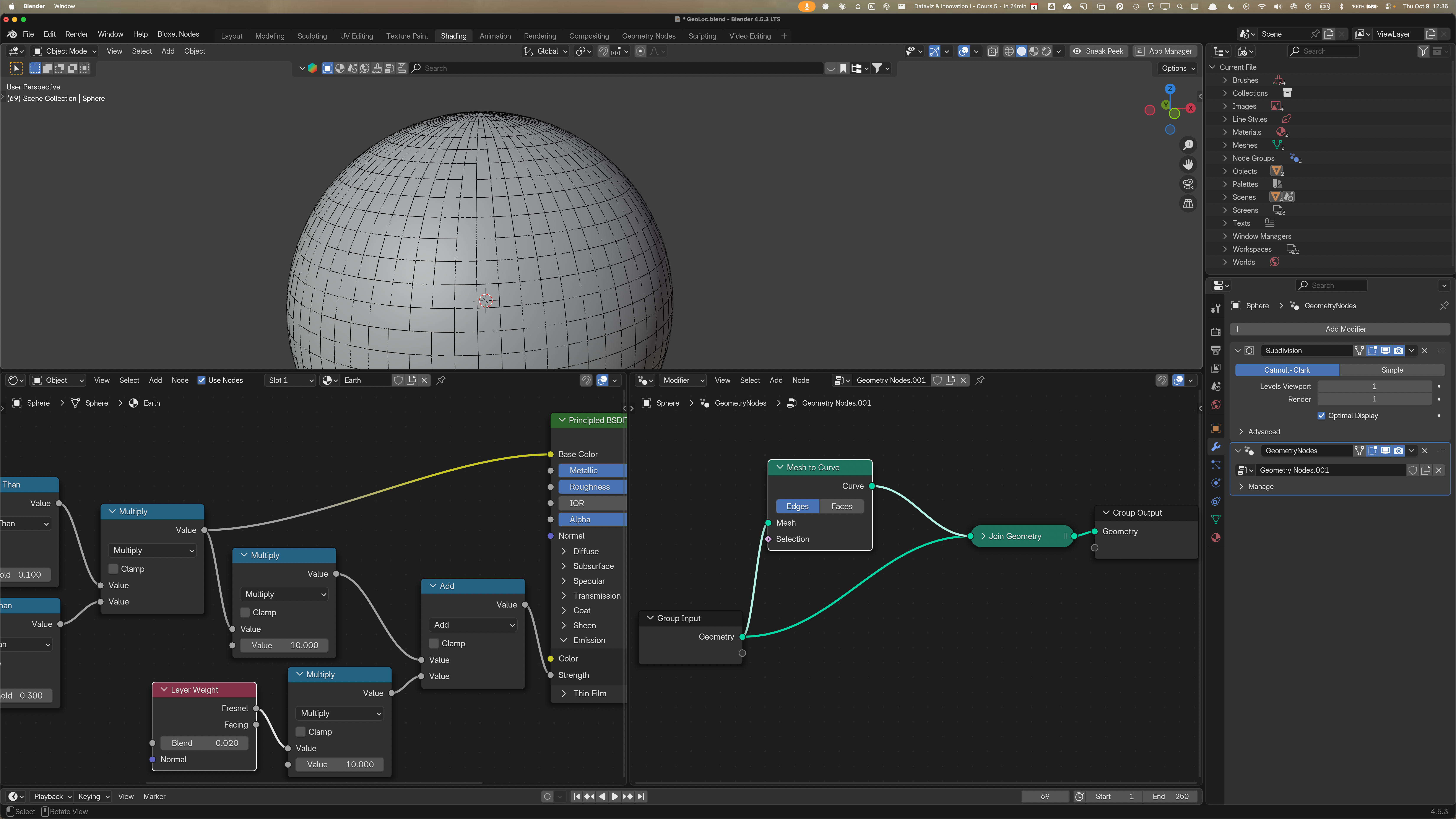Open the Outliner filter funnel icon
Viewport: 1456px width, 819px height.
[x=1423, y=51]
